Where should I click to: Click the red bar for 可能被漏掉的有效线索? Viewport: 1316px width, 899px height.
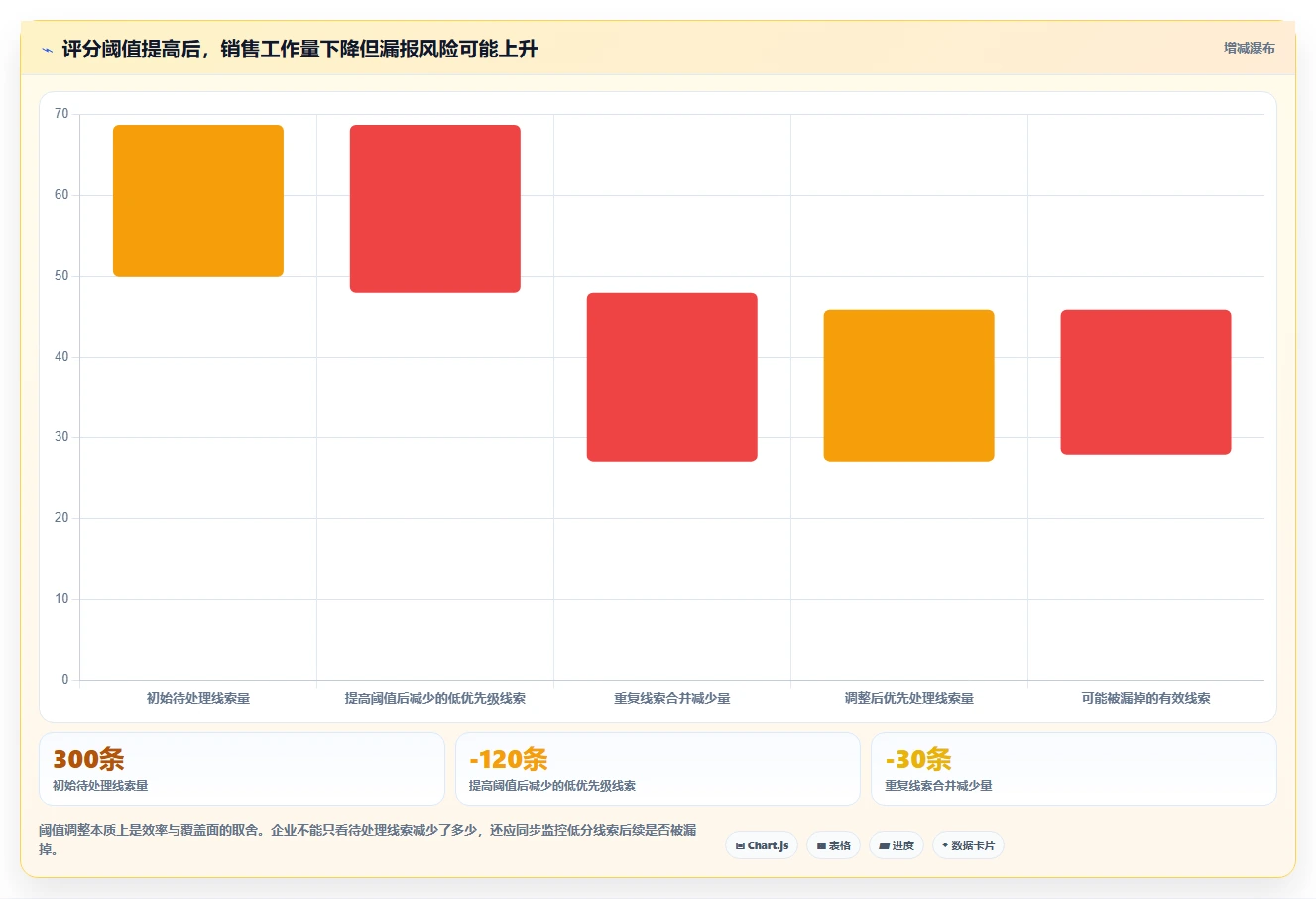[1146, 383]
